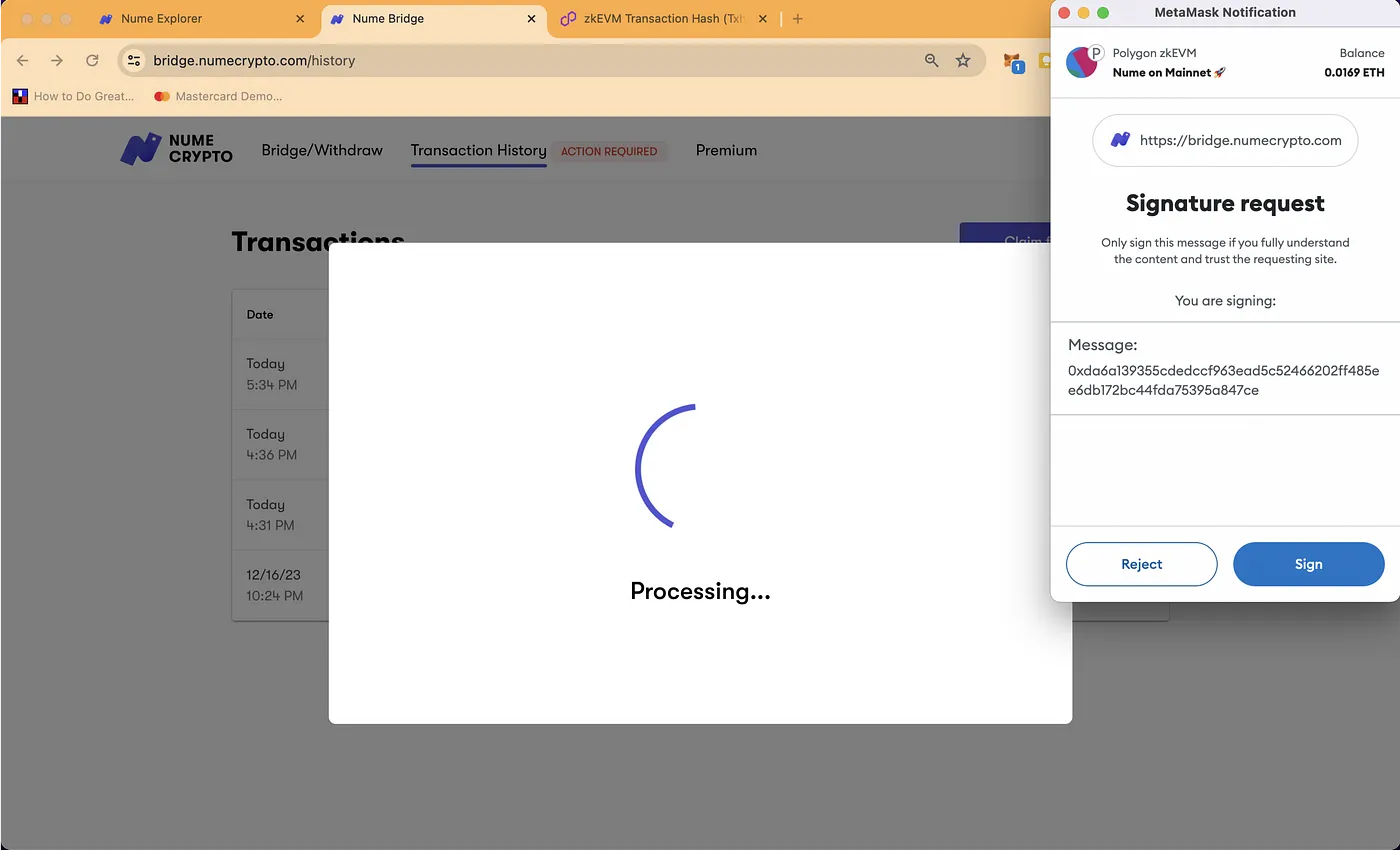Screen dimensions: 1400x850
Task: Click the Nume icon in the origin pill
Action: [1120, 140]
